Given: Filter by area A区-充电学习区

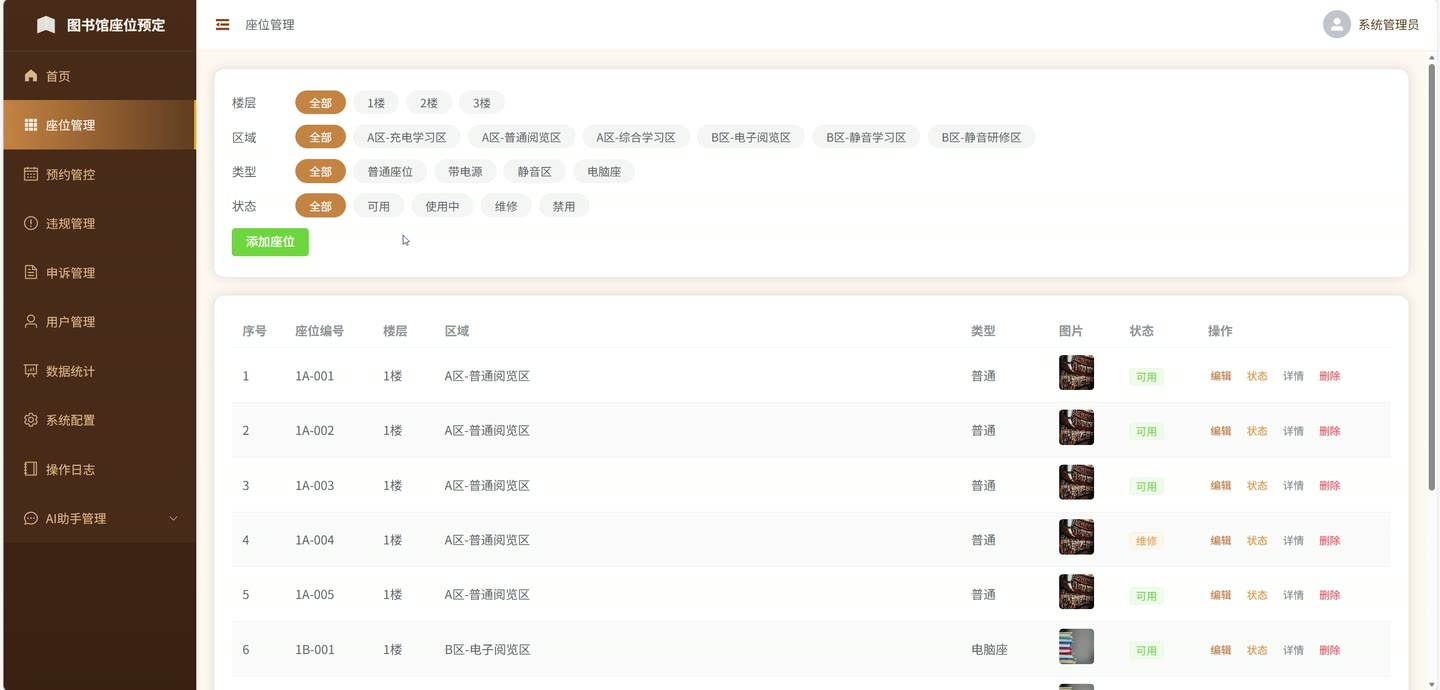Looking at the screenshot, I should 407,137.
